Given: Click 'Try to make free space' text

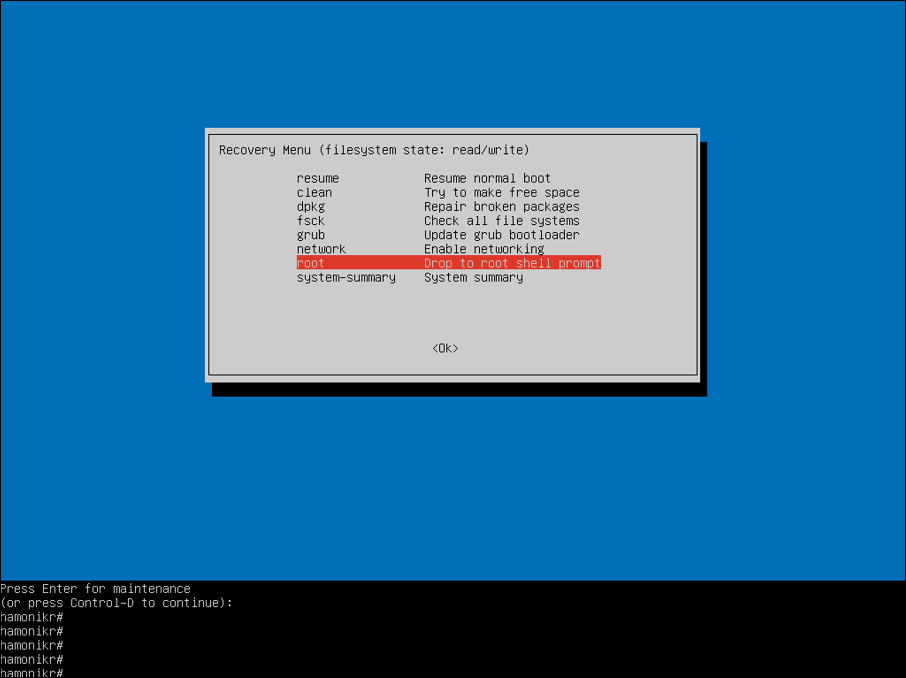Looking at the screenshot, I should [501, 192].
